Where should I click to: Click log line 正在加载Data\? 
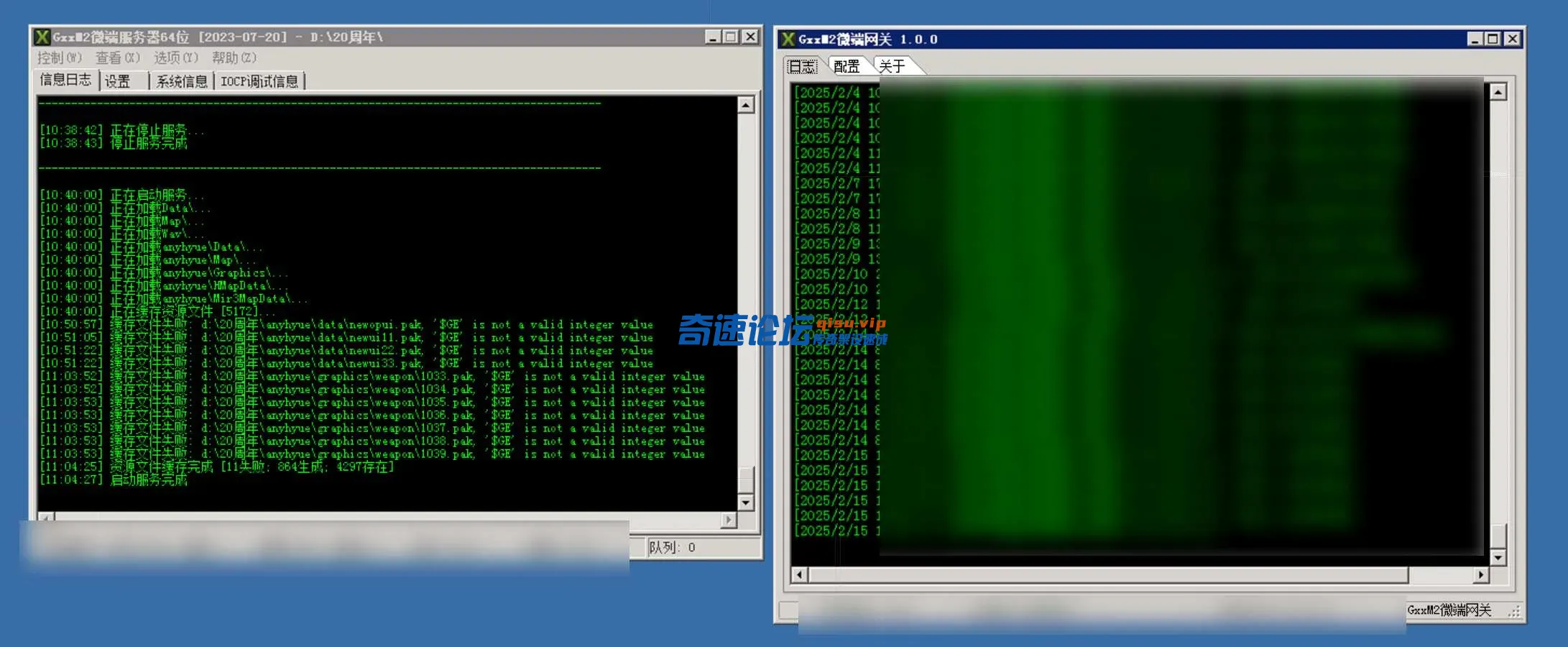click(125, 208)
